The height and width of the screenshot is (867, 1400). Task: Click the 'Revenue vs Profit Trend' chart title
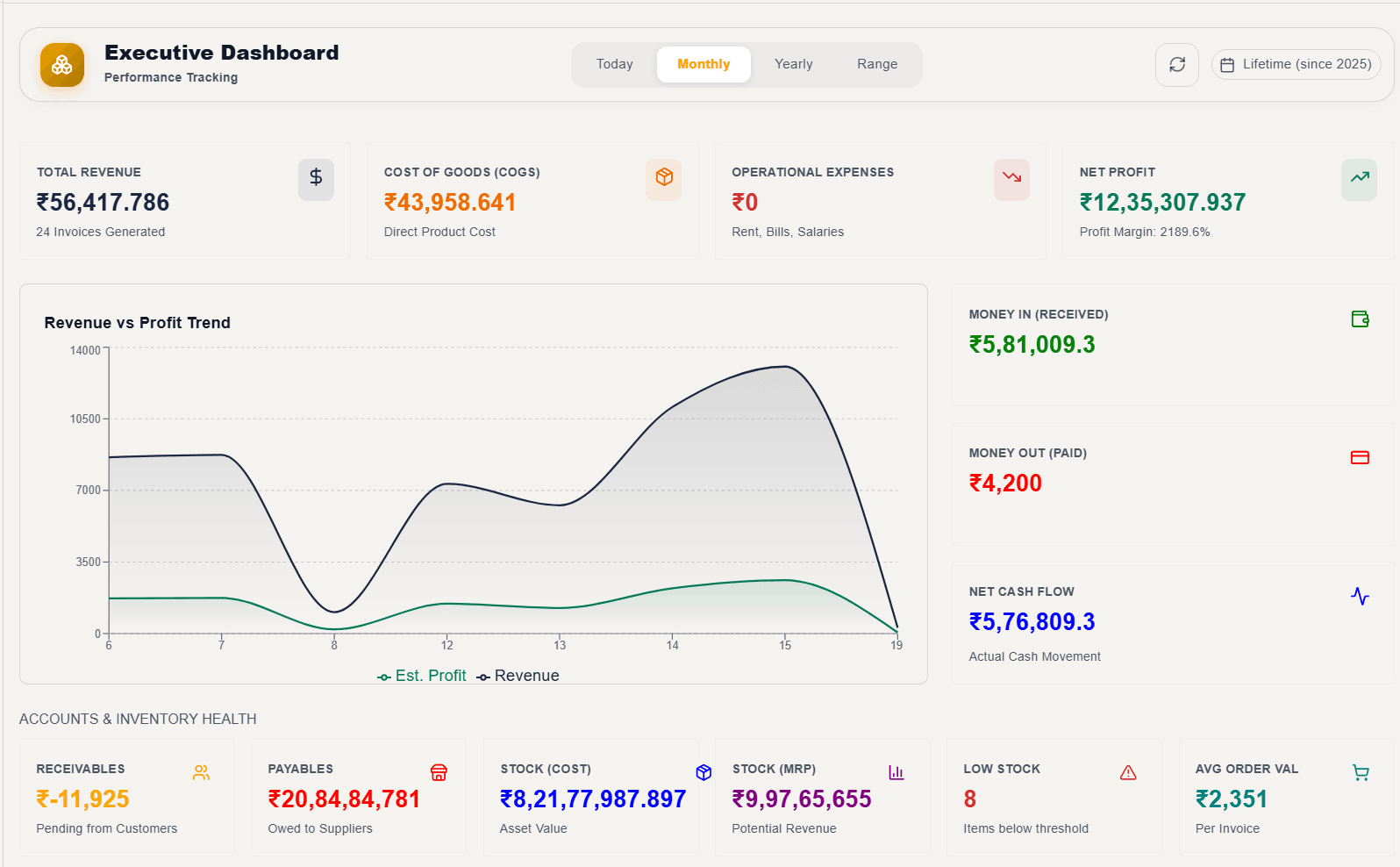pos(138,323)
